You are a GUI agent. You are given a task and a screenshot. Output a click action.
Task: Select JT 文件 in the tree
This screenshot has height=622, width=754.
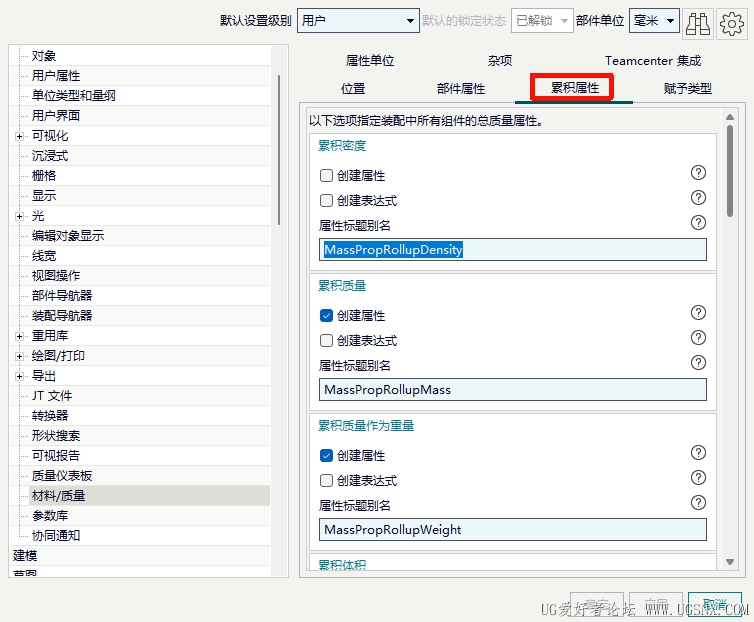52,396
